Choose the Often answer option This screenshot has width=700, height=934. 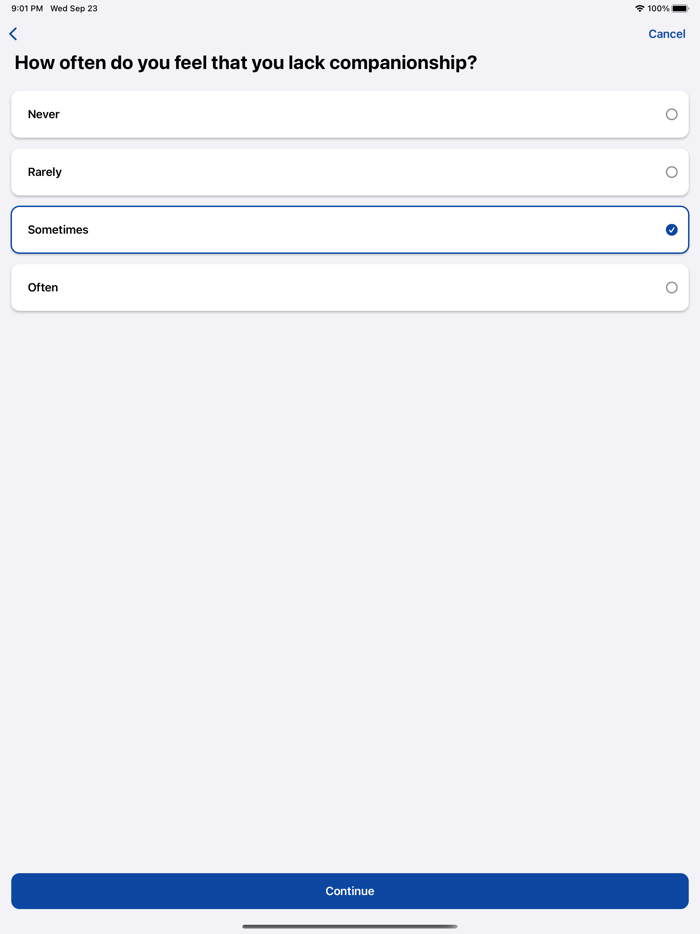349,287
